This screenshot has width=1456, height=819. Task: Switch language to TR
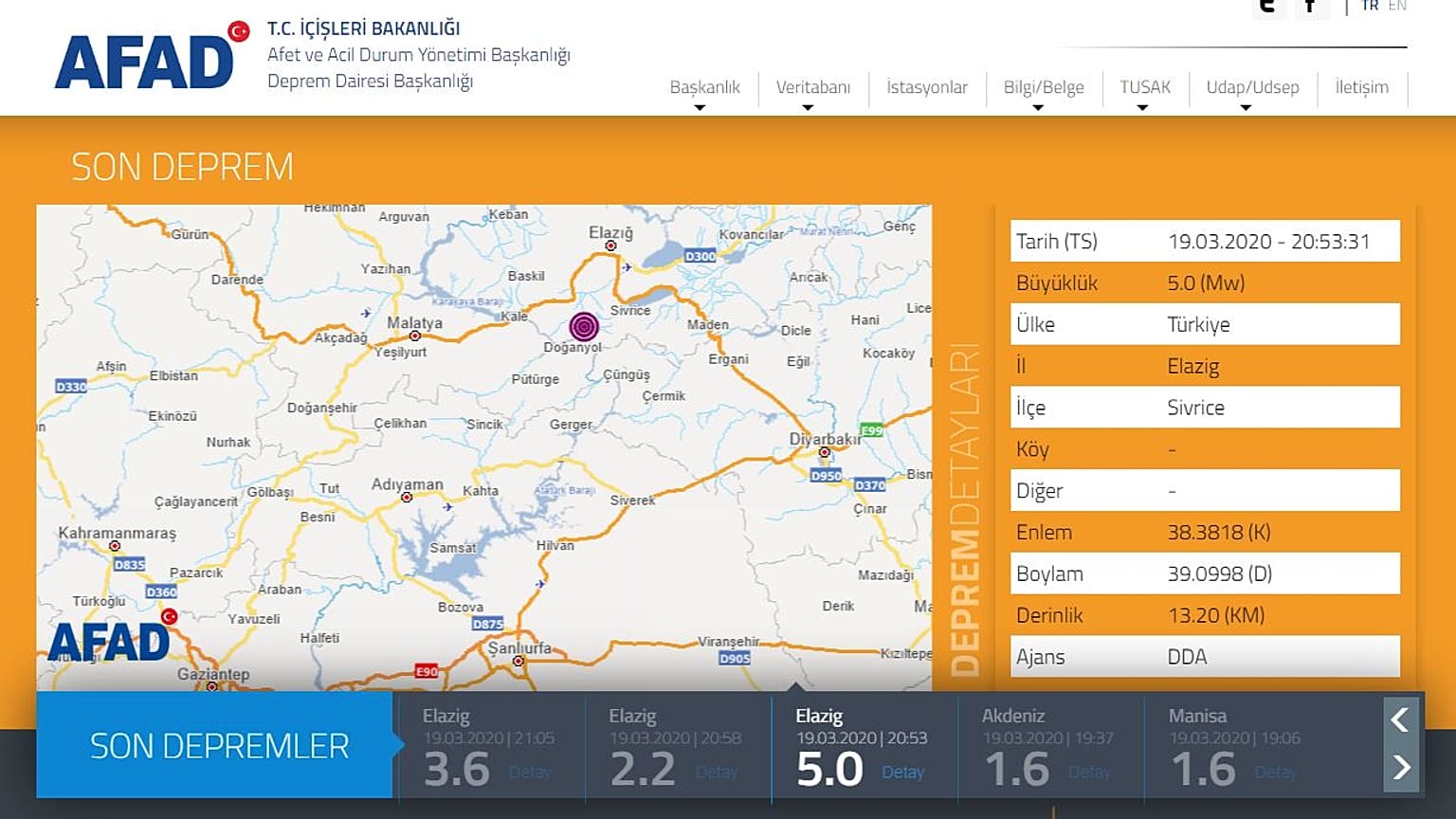[1370, 6]
